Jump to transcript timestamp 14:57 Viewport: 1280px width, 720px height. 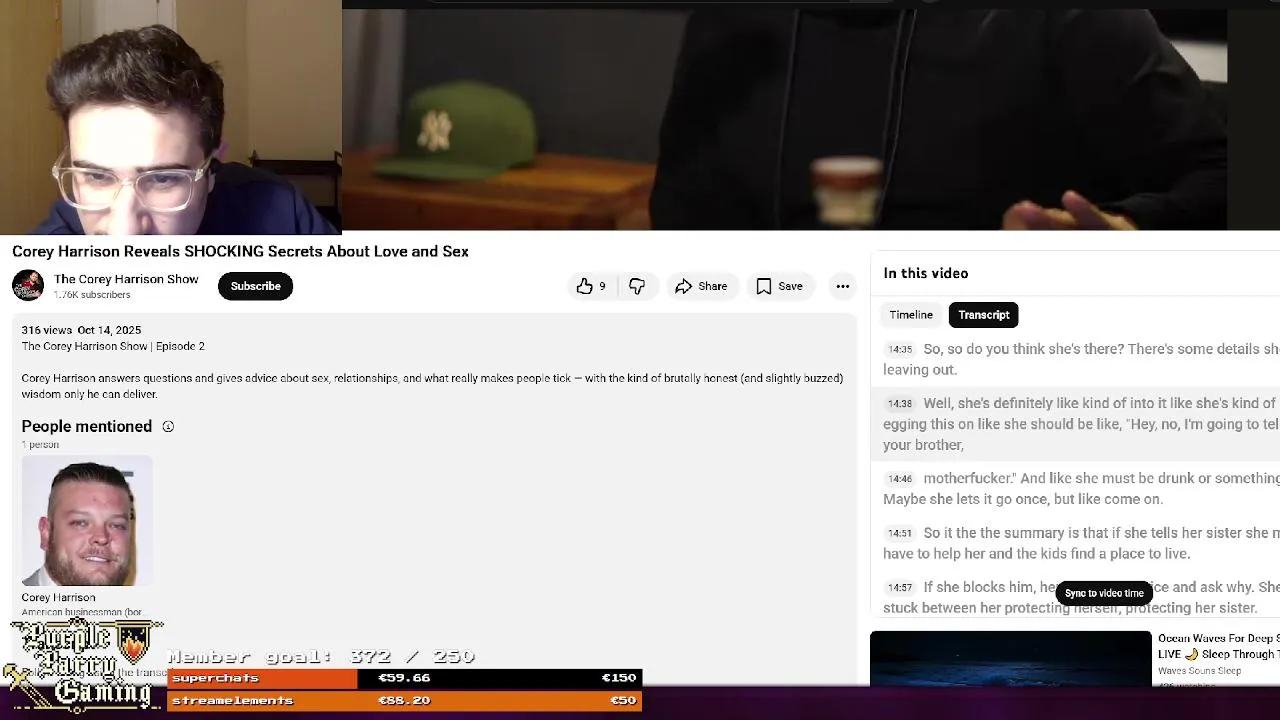click(900, 588)
